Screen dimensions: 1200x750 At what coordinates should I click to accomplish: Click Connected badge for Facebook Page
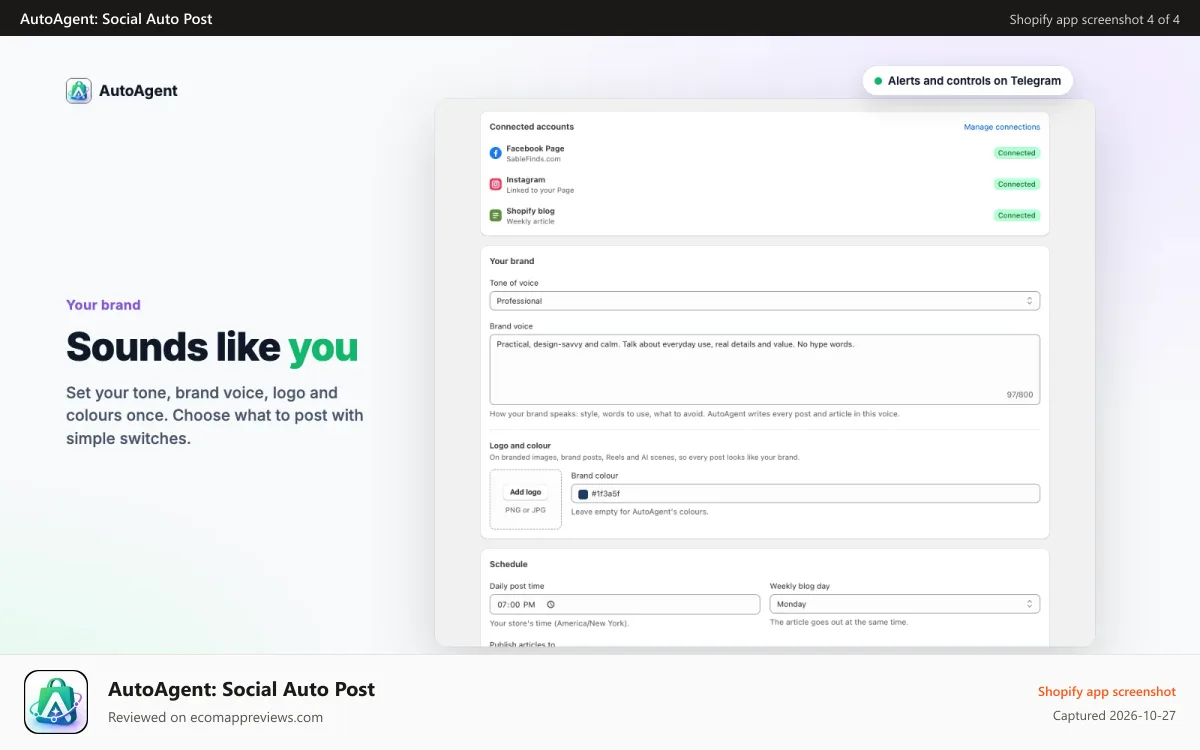click(x=1016, y=153)
